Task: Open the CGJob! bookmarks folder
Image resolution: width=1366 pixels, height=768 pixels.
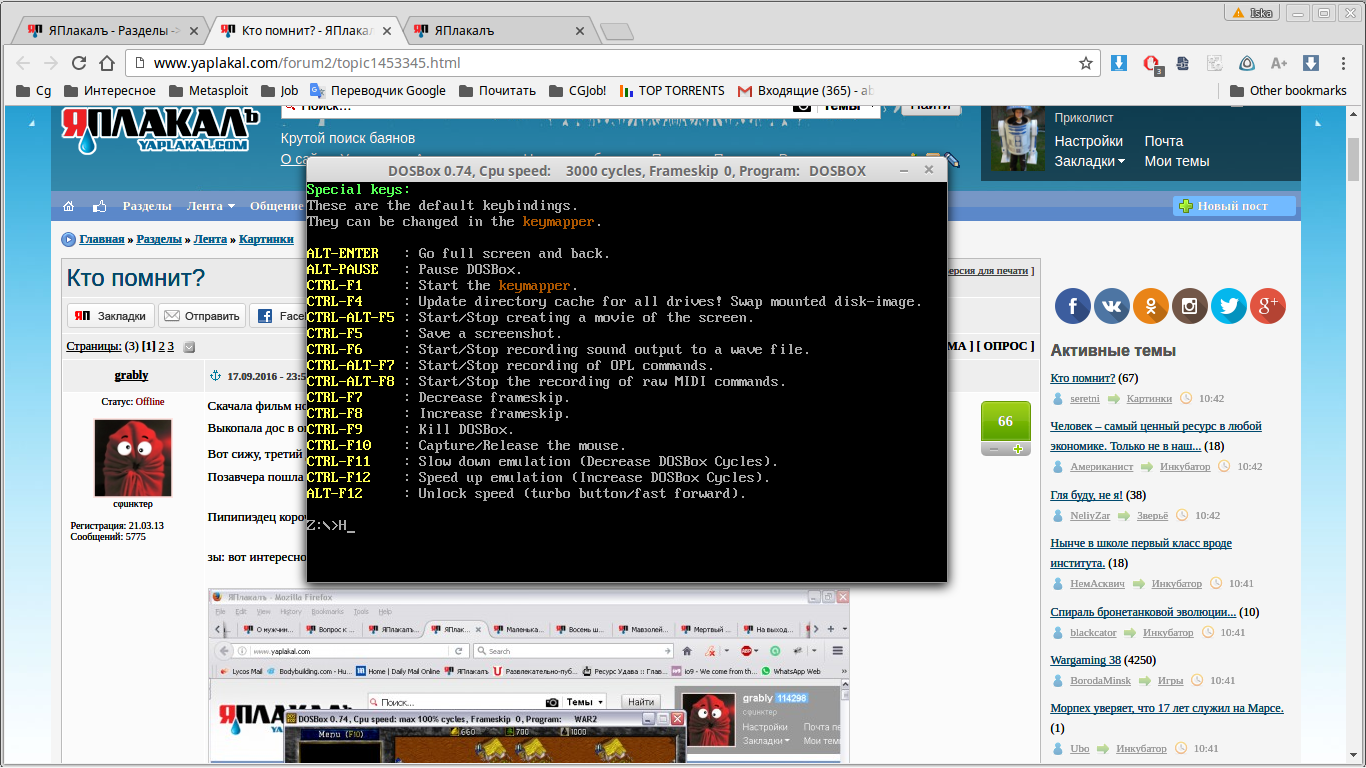Action: click(577, 91)
